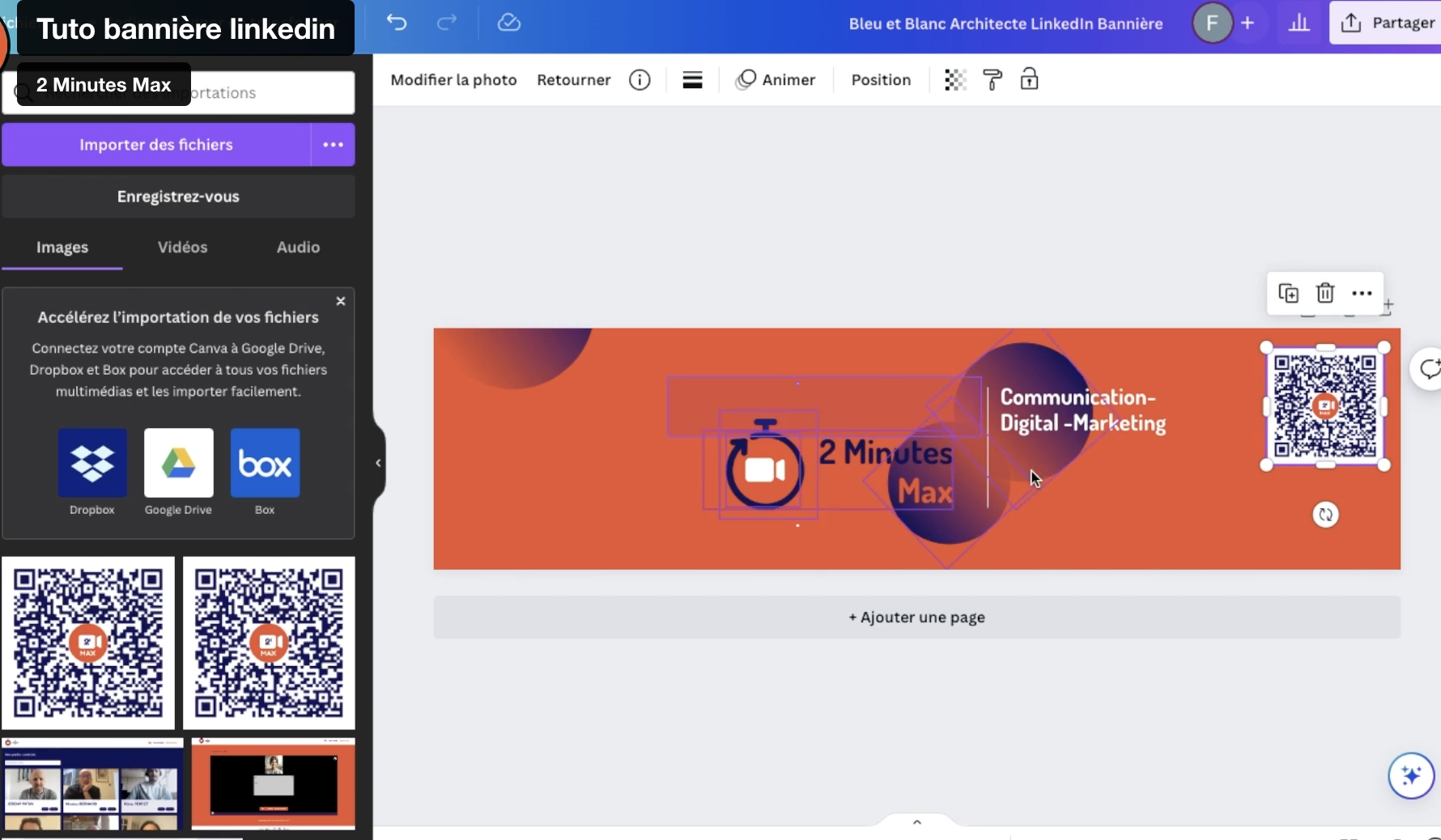Collapse the side panel with arrow handle

378,463
